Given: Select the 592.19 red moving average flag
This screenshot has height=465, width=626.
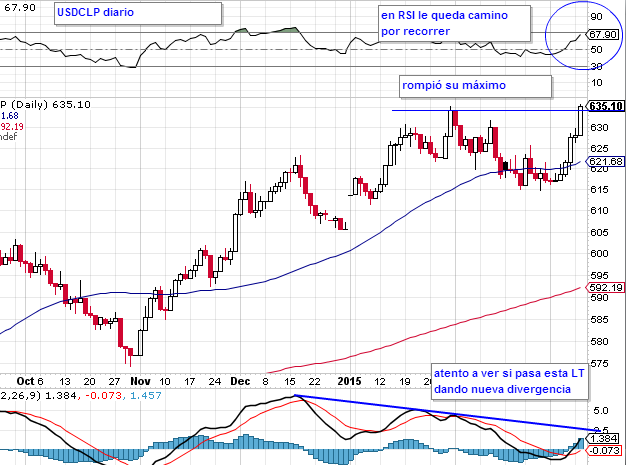Looking at the screenshot, I should 604,287.
